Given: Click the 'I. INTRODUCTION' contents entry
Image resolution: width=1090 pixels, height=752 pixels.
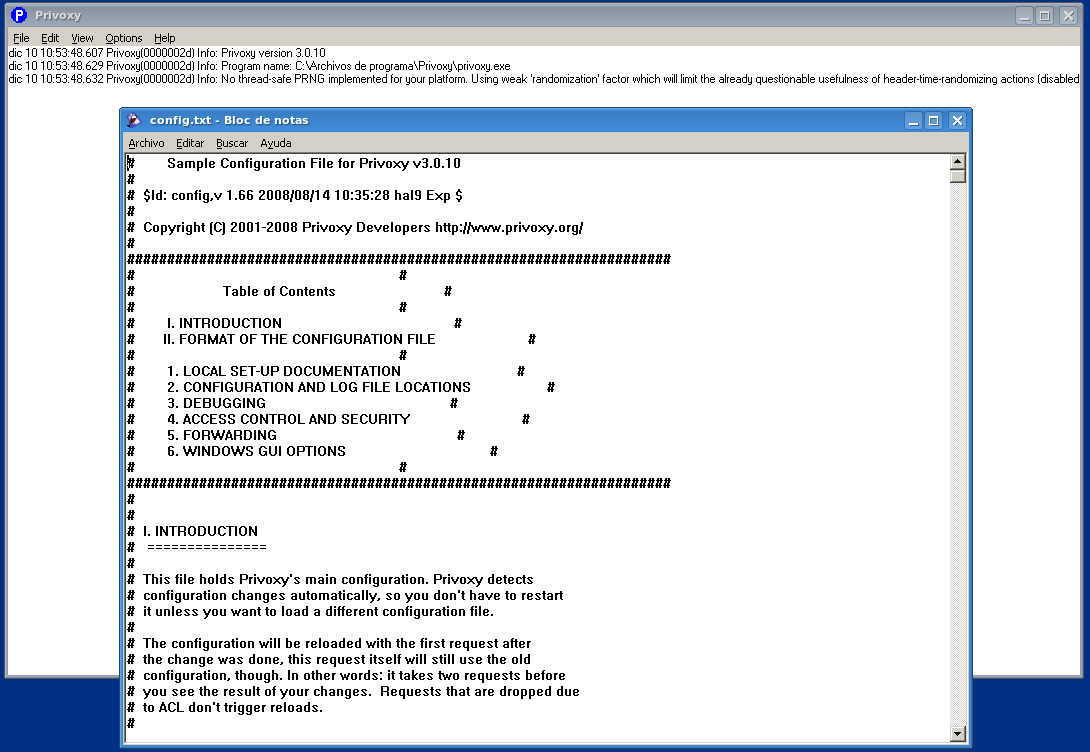Looking at the screenshot, I should click(x=224, y=323).
